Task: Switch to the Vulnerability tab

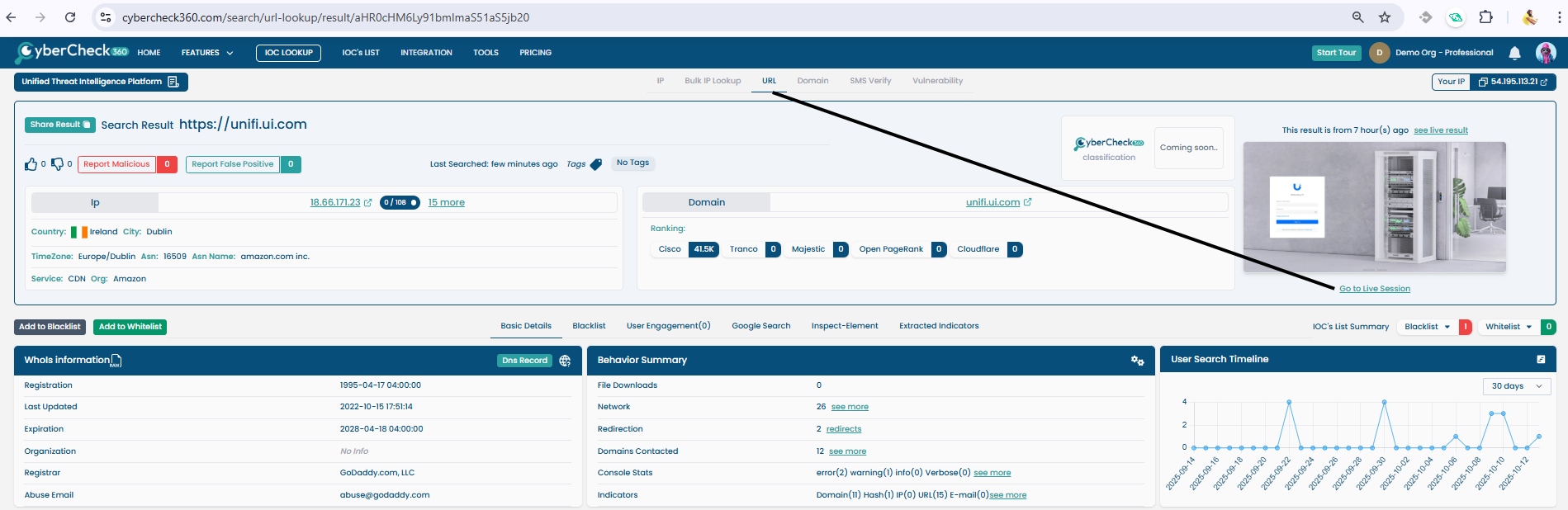Action: click(x=937, y=81)
